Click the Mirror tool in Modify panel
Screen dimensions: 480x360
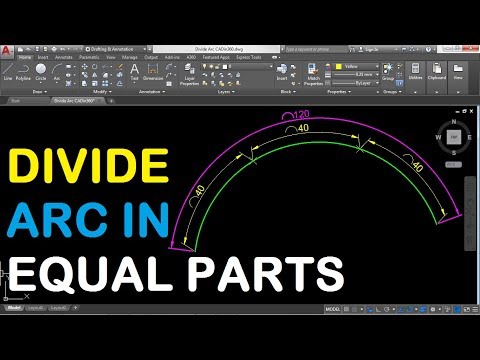point(95,75)
